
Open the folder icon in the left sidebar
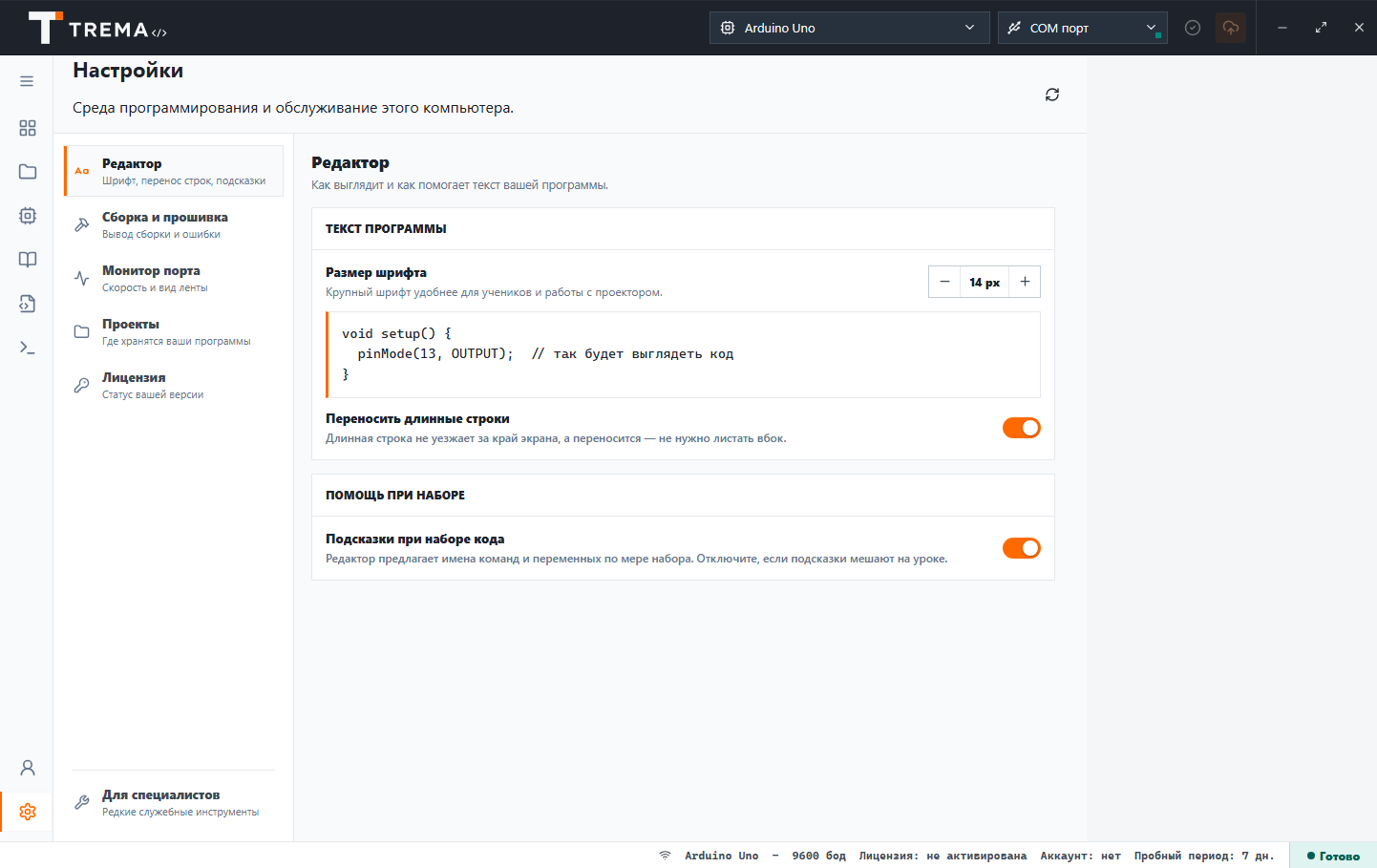(27, 172)
